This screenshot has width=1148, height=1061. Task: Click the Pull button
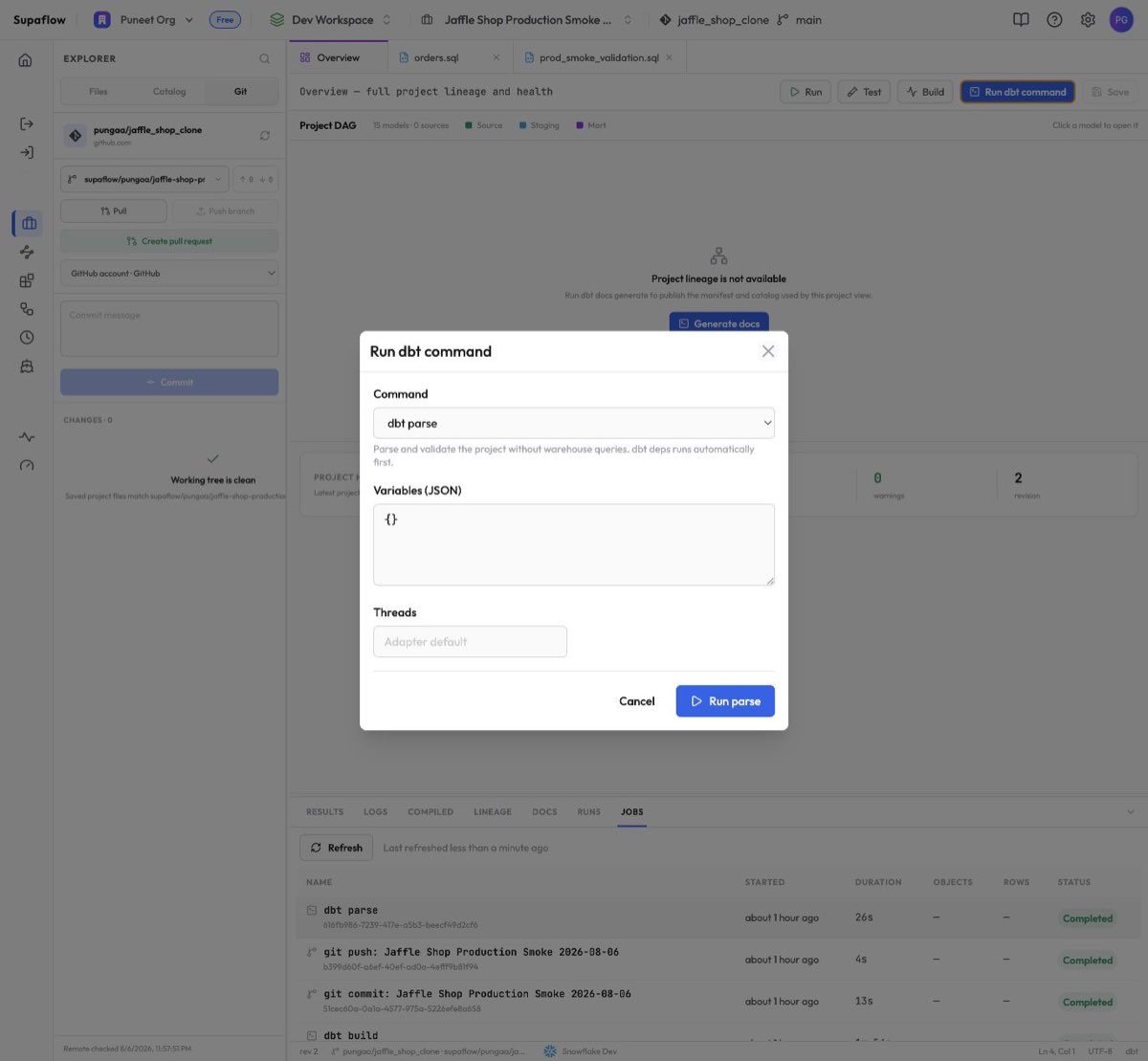coord(114,210)
